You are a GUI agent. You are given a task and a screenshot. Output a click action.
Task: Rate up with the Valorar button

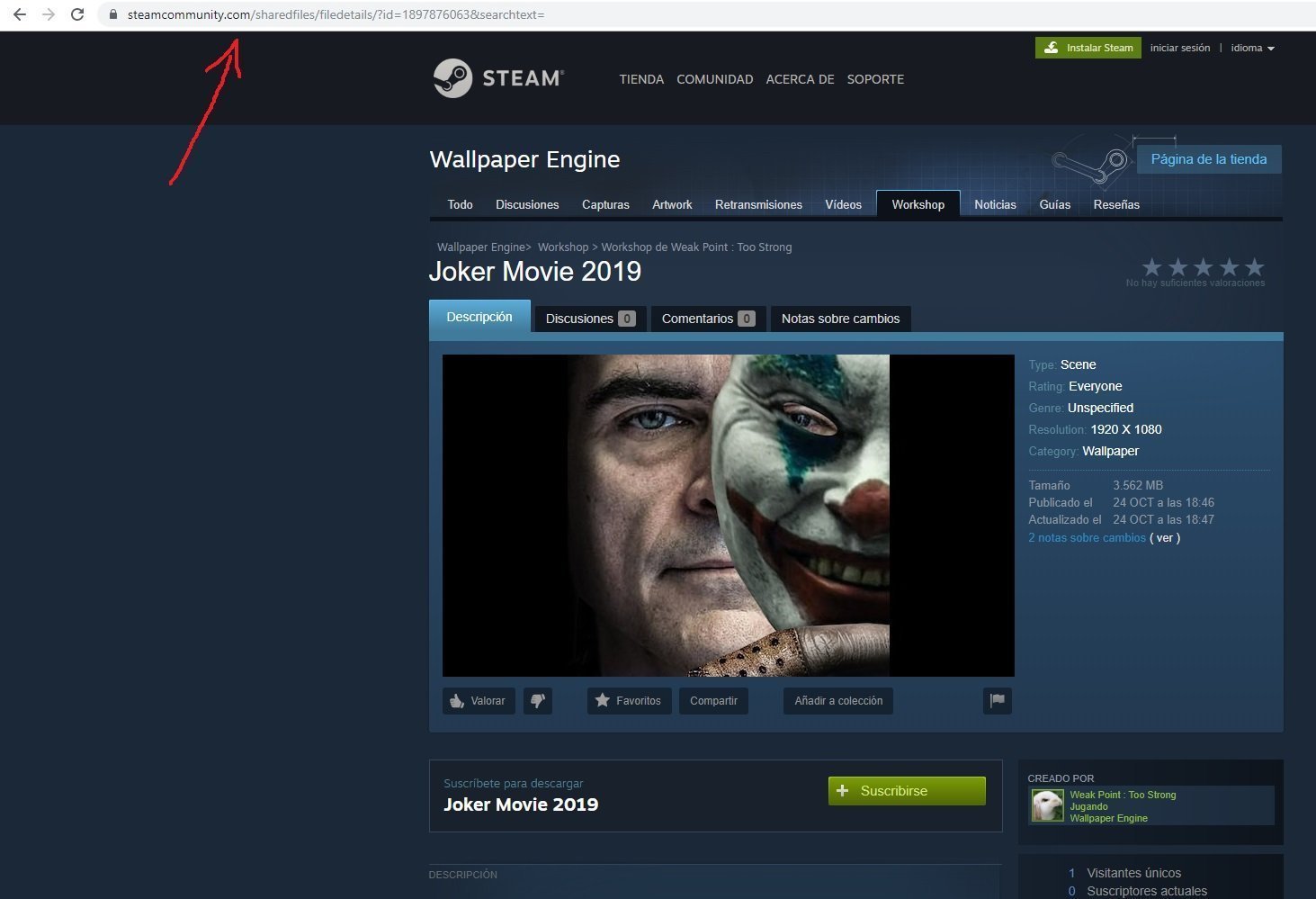(x=479, y=700)
